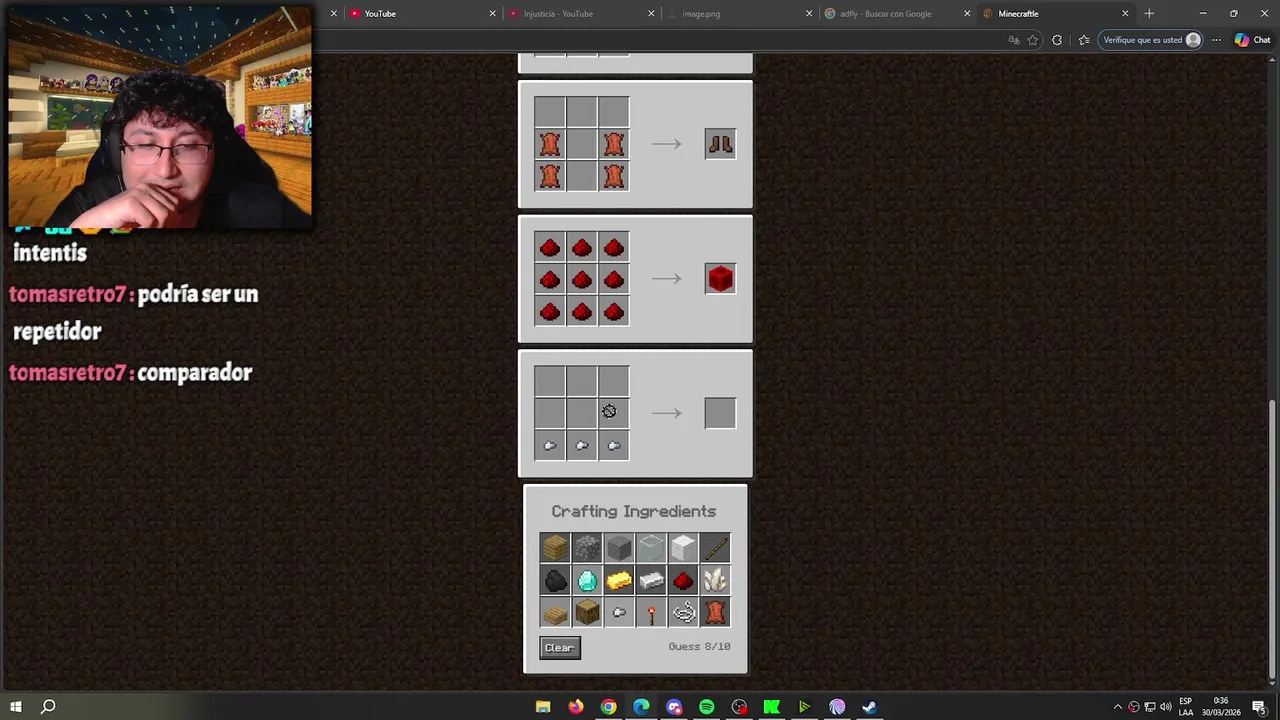Click the 'Guess 8/10' counter text
This screenshot has width=1280, height=720.
pyautogui.click(x=699, y=647)
